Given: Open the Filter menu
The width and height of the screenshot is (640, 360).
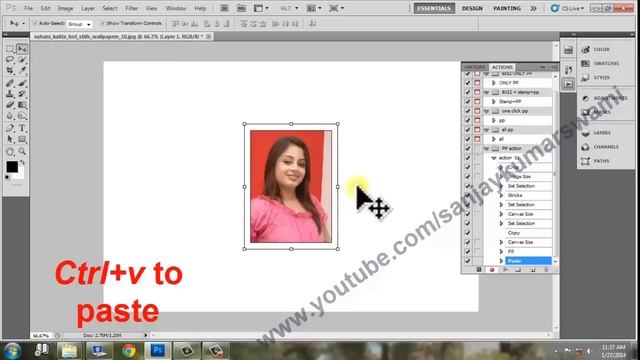Looking at the screenshot, I should [131, 8].
